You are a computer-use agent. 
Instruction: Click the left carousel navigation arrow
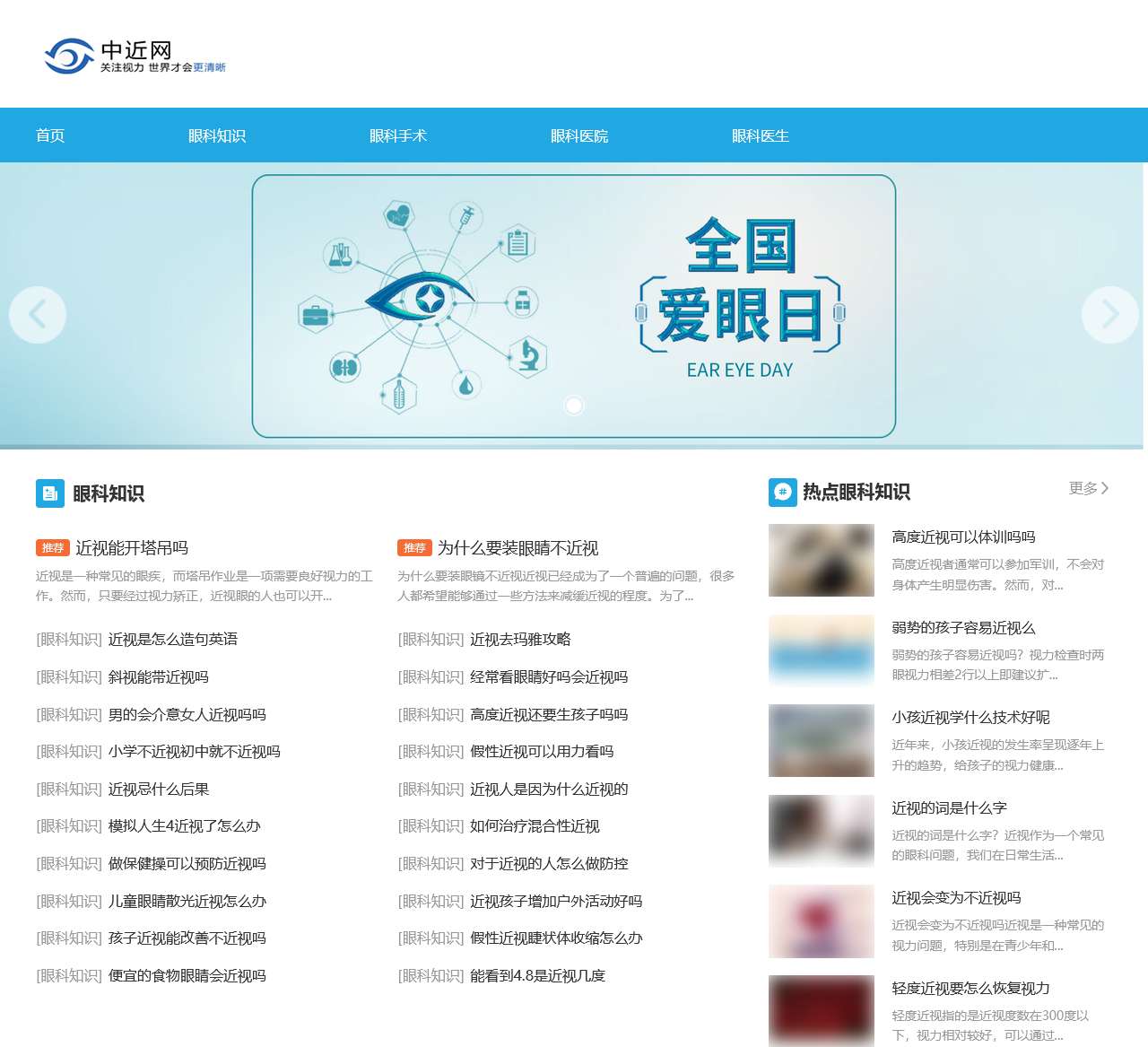[37, 314]
